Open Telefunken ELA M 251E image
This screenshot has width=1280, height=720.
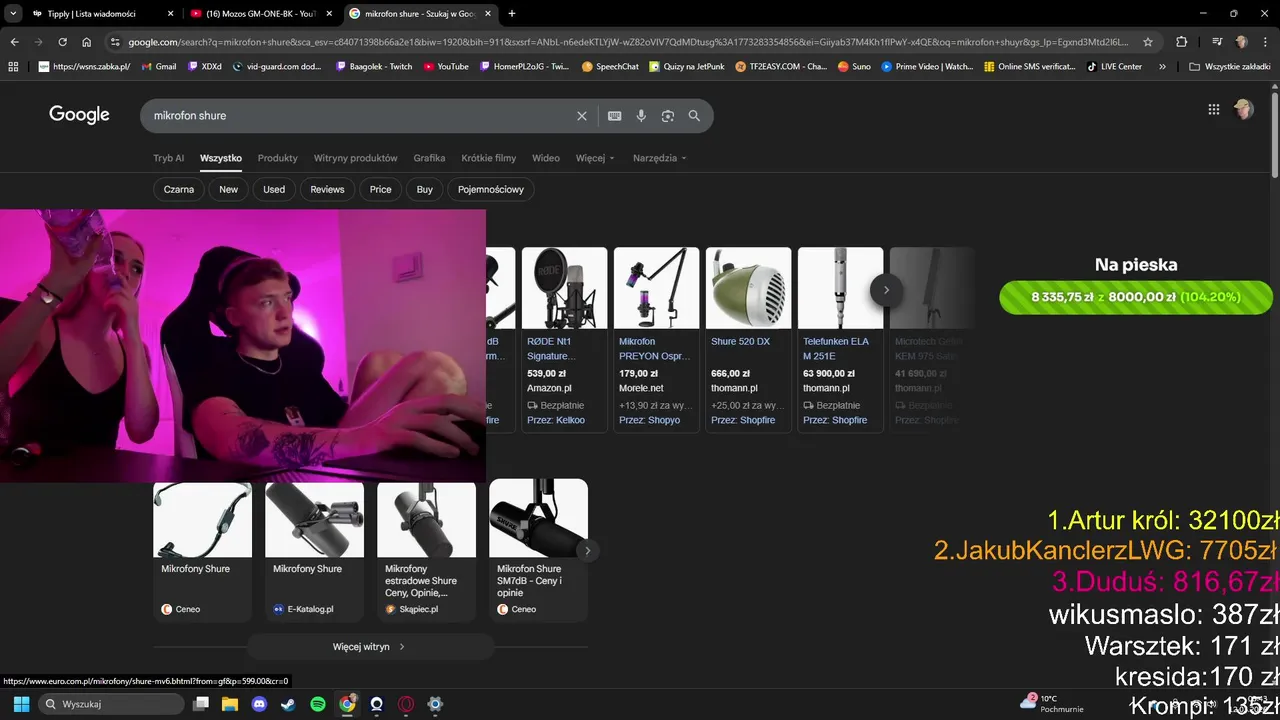click(x=840, y=288)
